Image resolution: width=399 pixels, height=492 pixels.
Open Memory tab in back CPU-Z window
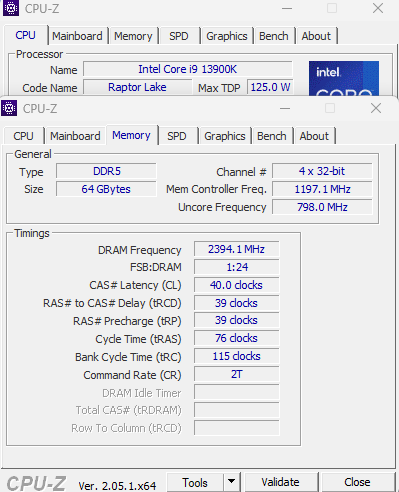click(133, 36)
